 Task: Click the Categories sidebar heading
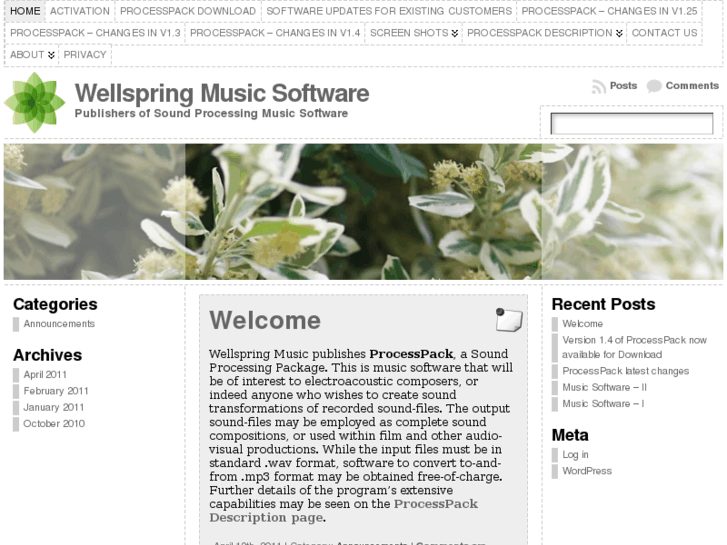coord(55,304)
